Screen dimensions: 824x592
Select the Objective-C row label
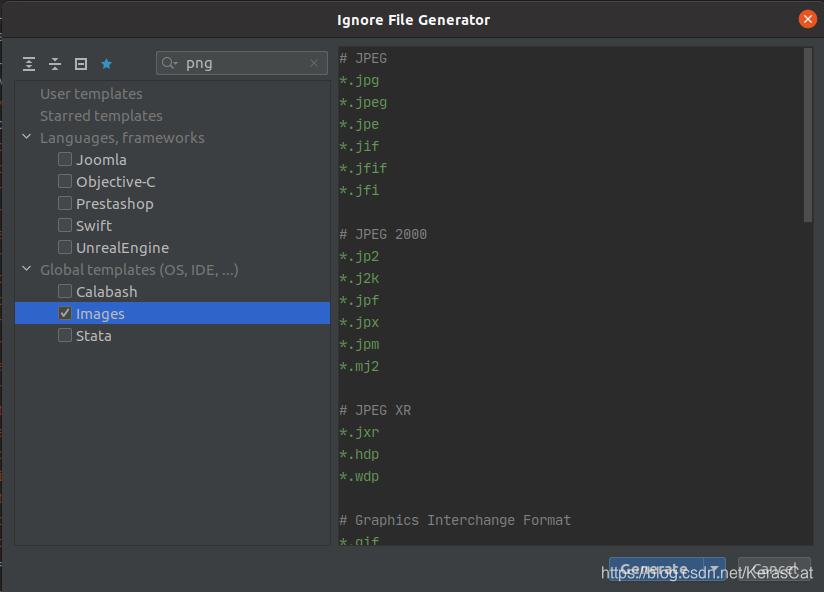point(116,182)
